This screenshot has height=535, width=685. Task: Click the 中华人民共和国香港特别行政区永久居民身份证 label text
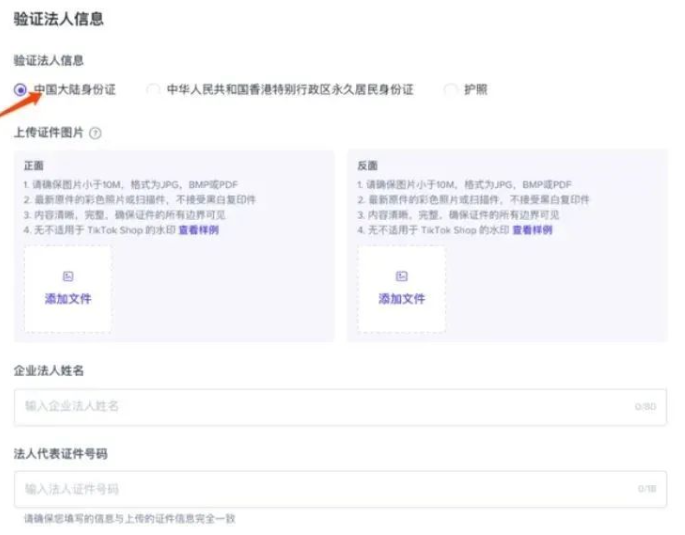(290, 90)
